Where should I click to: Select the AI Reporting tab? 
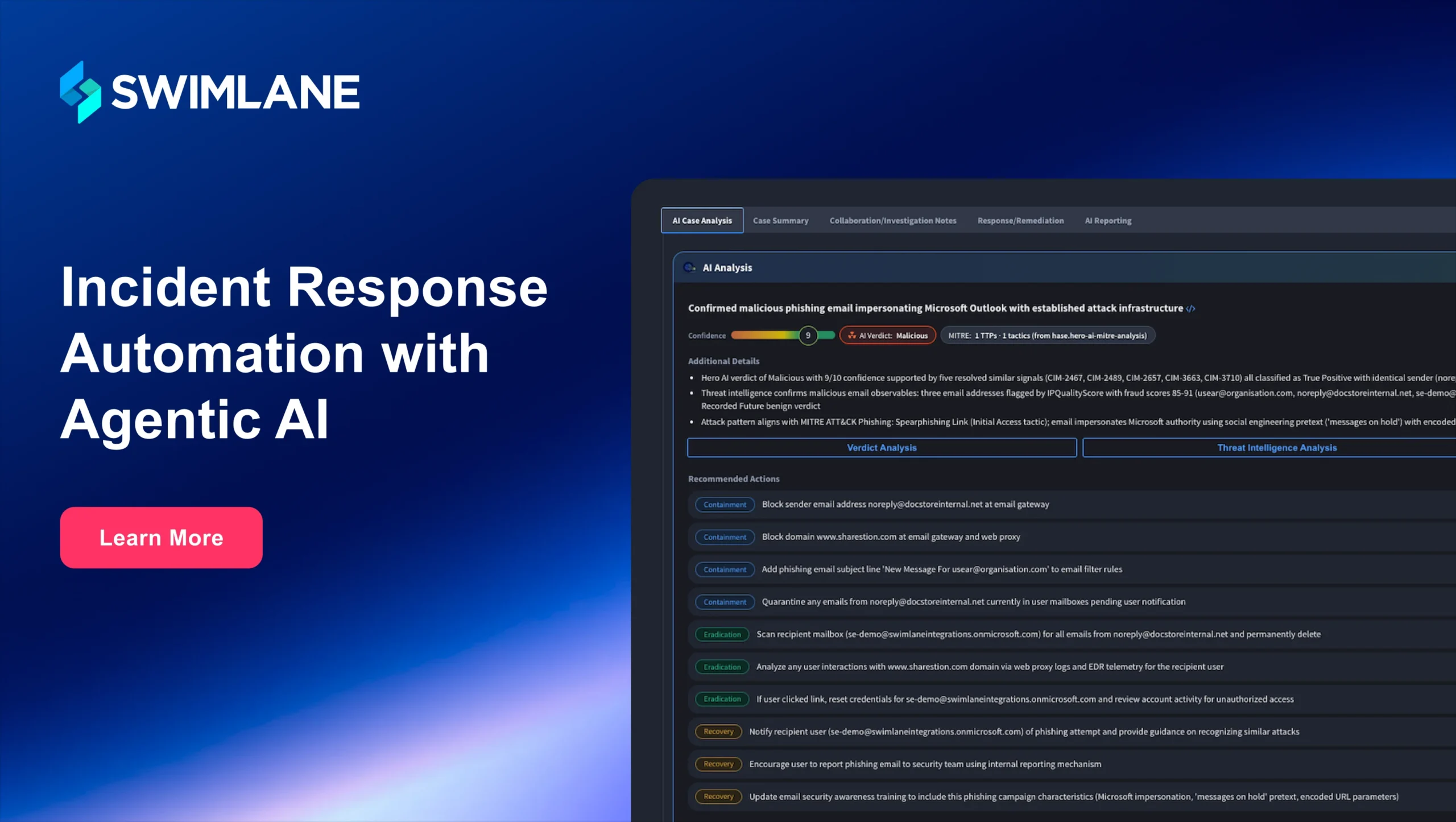(x=1107, y=221)
